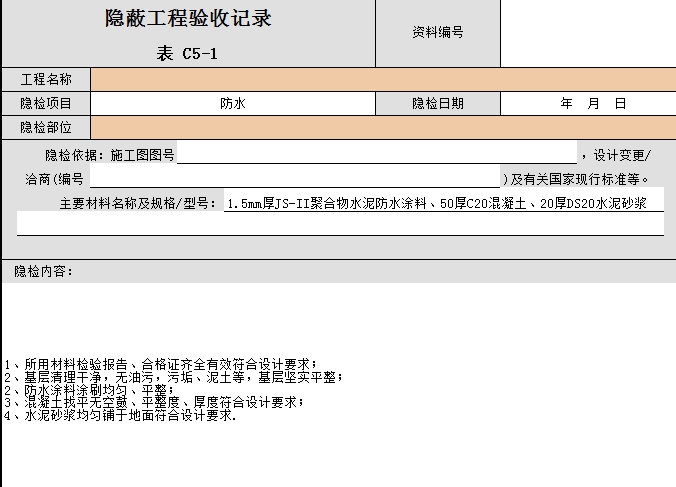This screenshot has width=676, height=487.
Task: Click the 施工图图号 blank input line
Action: 377,153
